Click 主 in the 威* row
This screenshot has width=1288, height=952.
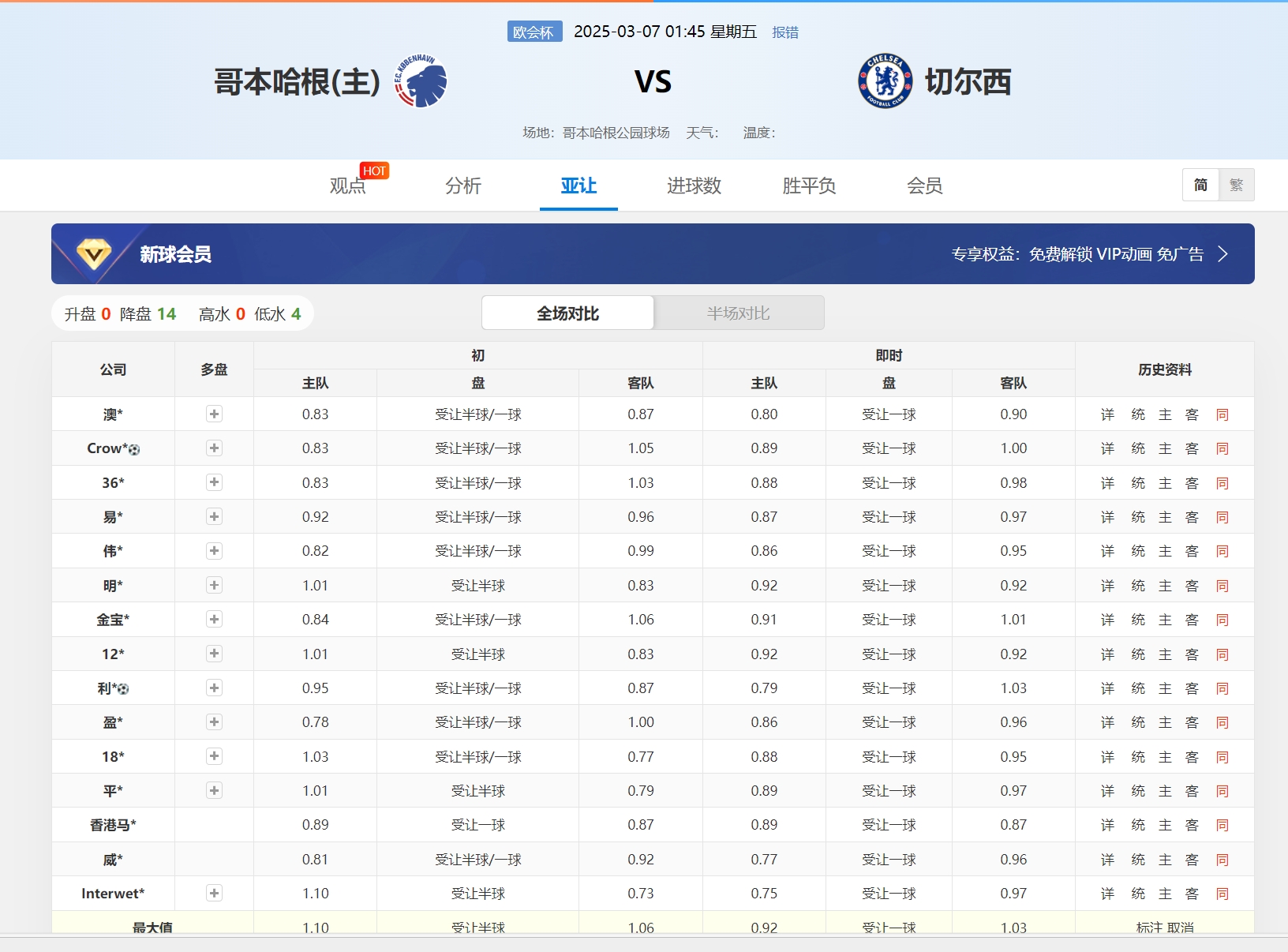coord(1165,860)
